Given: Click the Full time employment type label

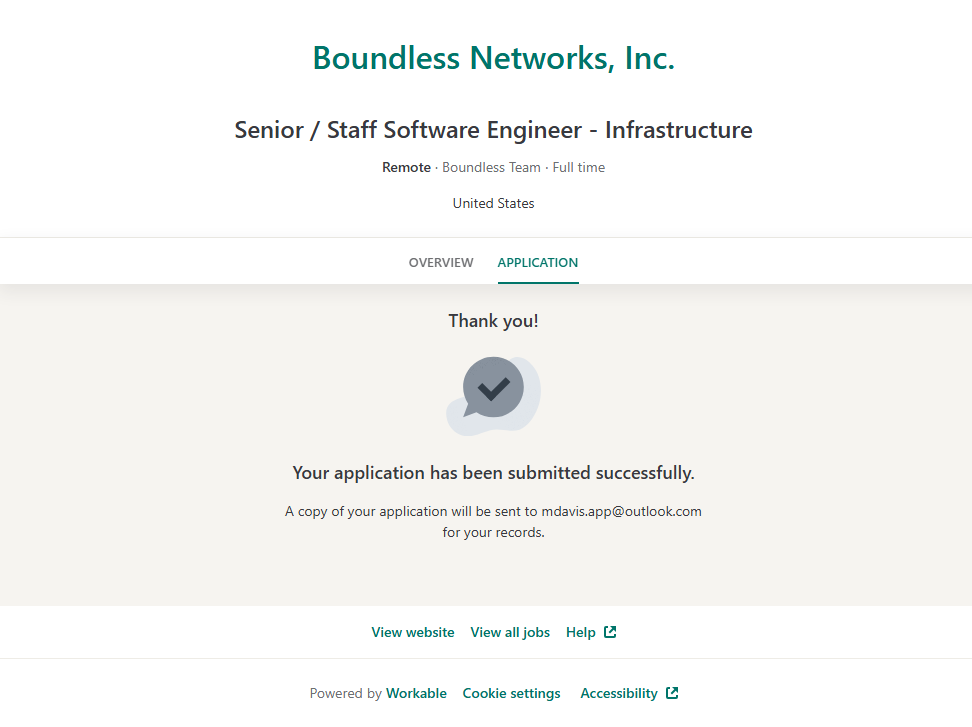Looking at the screenshot, I should (x=579, y=167).
